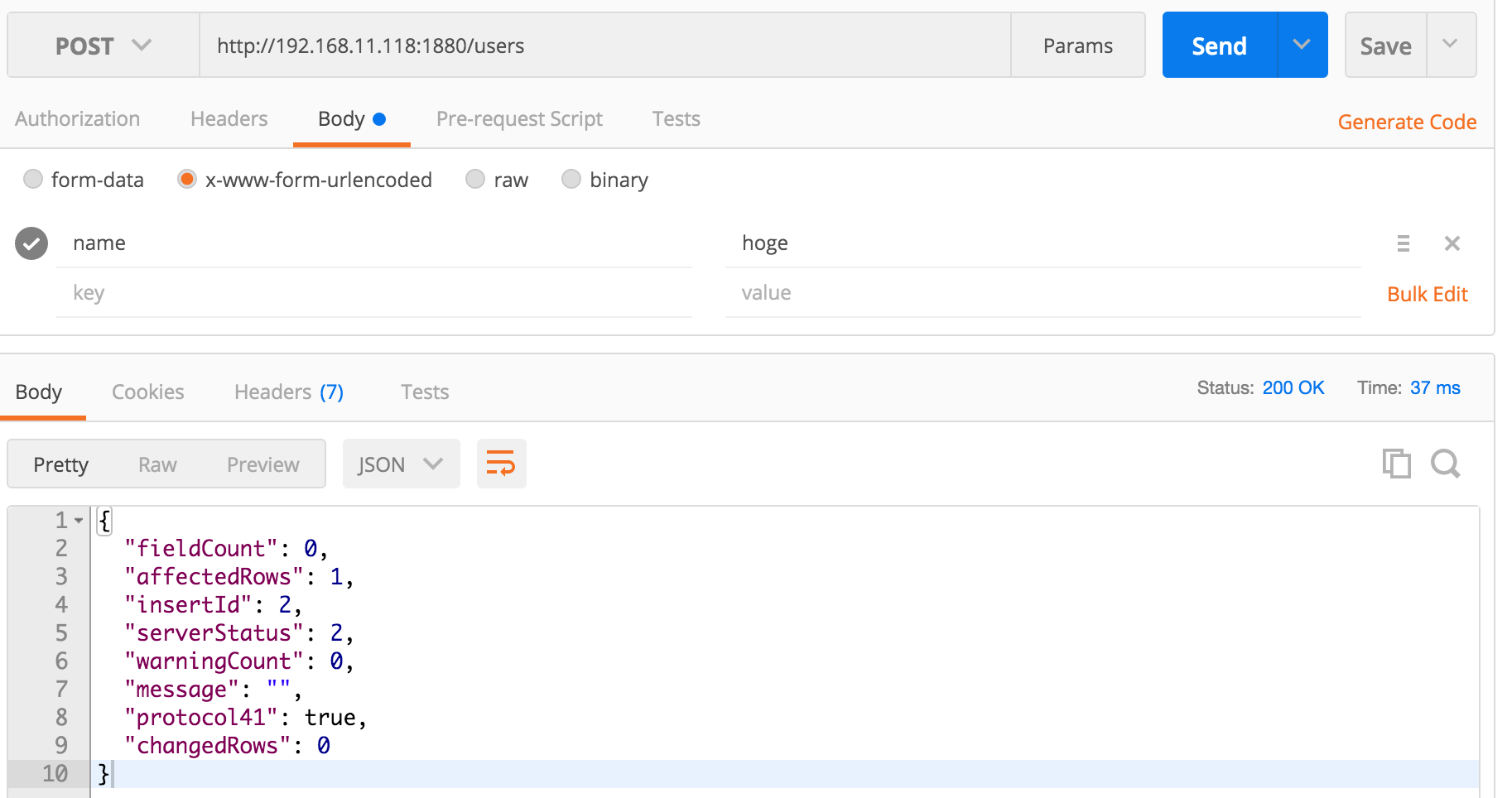Viewport: 1512px width, 798px height.
Task: Collapse line 1 of the JSON response
Action: (79, 520)
